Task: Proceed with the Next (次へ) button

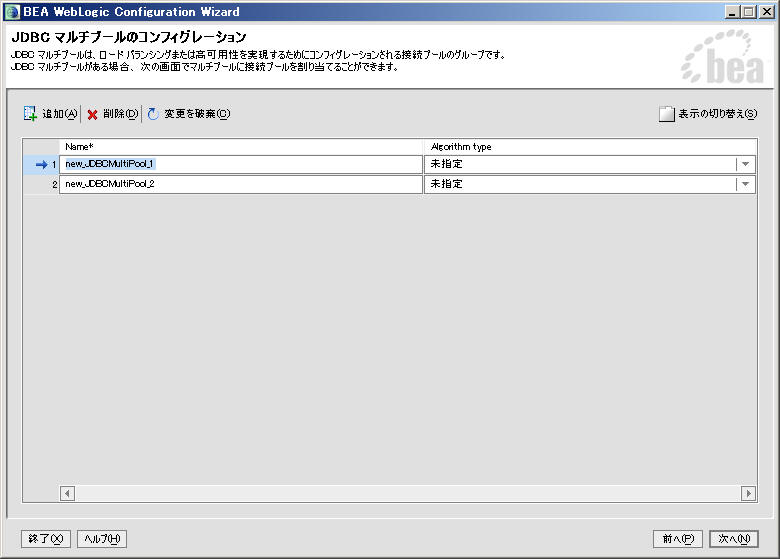Action: [734, 539]
